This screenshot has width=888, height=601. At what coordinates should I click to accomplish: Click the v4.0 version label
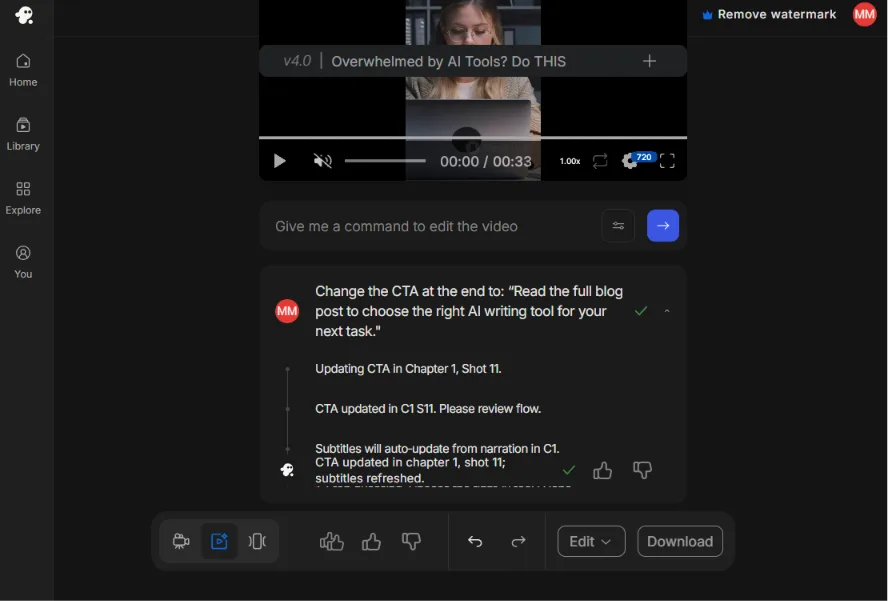point(297,61)
